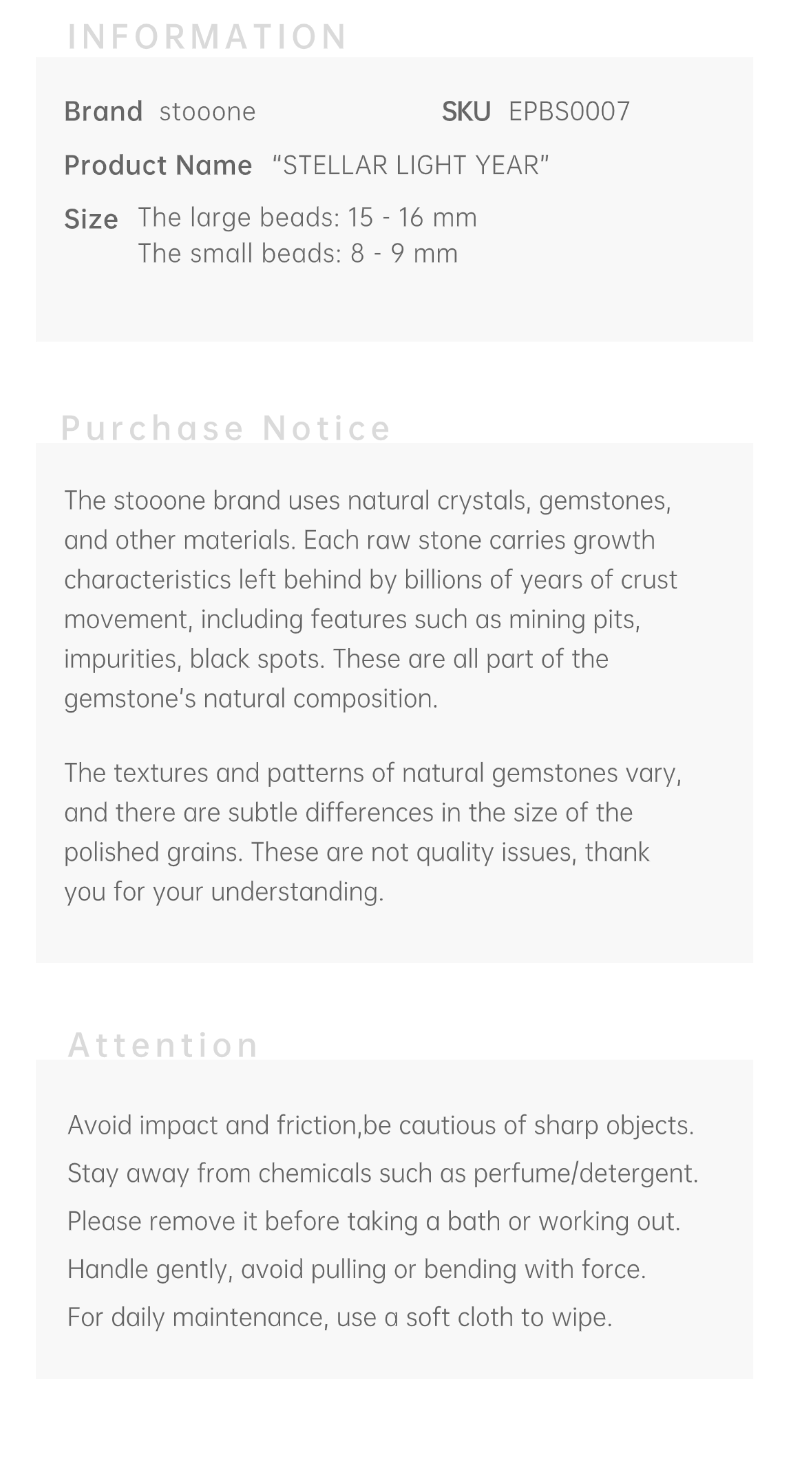Click the large beads 15 - 16 mm line
Viewport: 790px width, 1480px height.
pos(307,218)
